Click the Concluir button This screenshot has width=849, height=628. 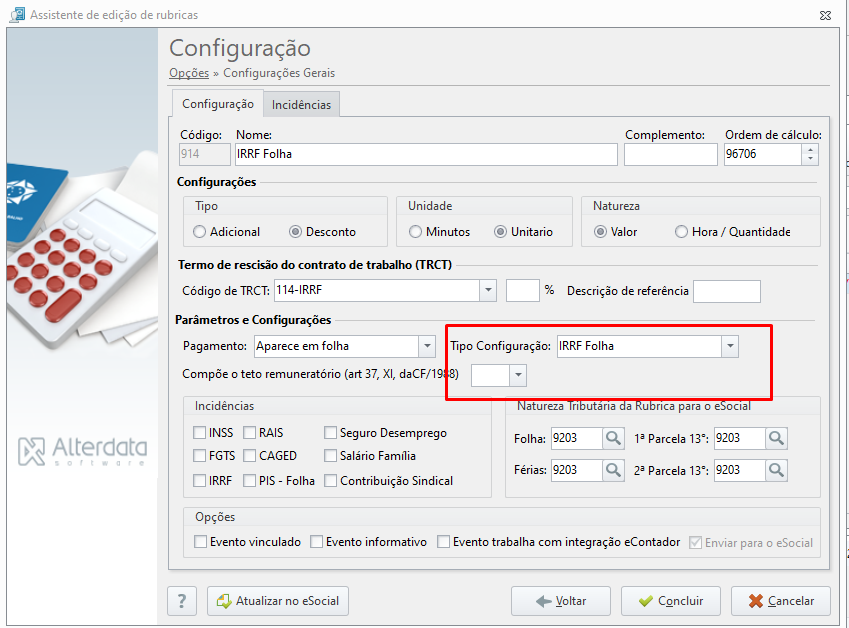tap(670, 601)
